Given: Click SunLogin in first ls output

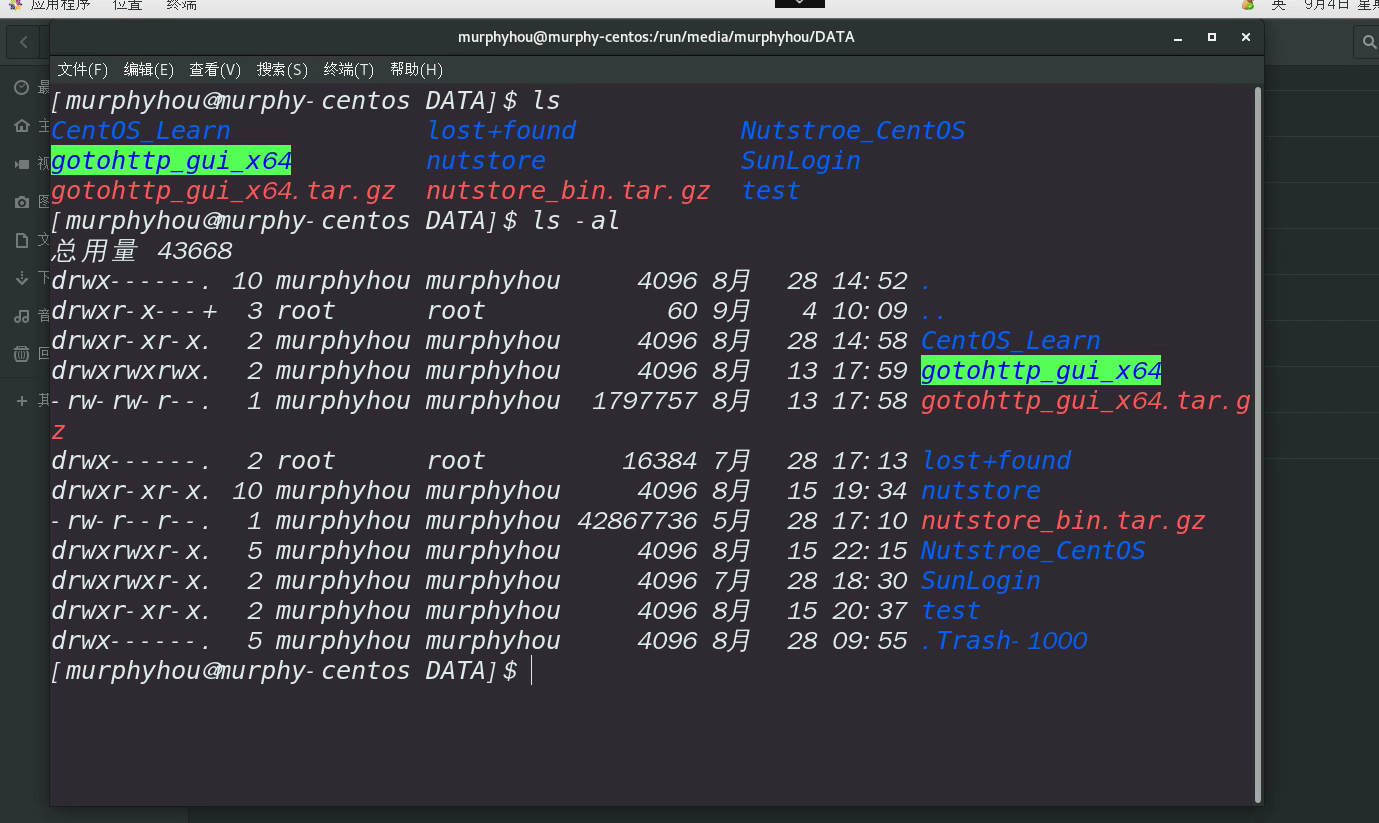Looking at the screenshot, I should pos(800,161).
